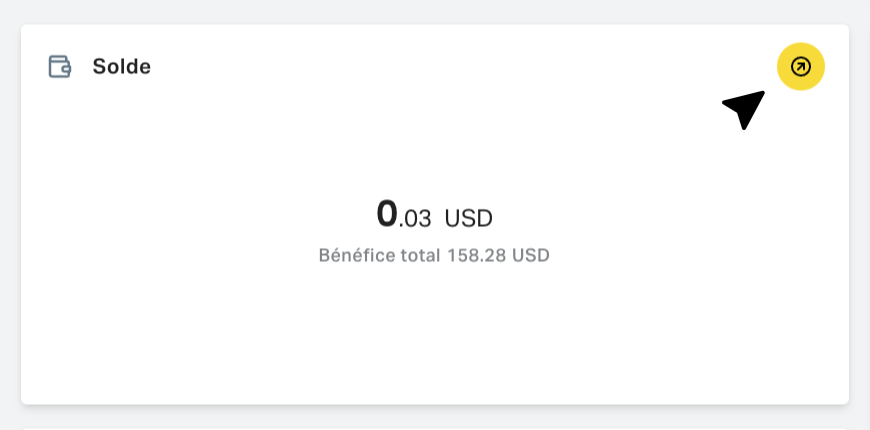Select the black pointer arrow graphic

(745, 109)
